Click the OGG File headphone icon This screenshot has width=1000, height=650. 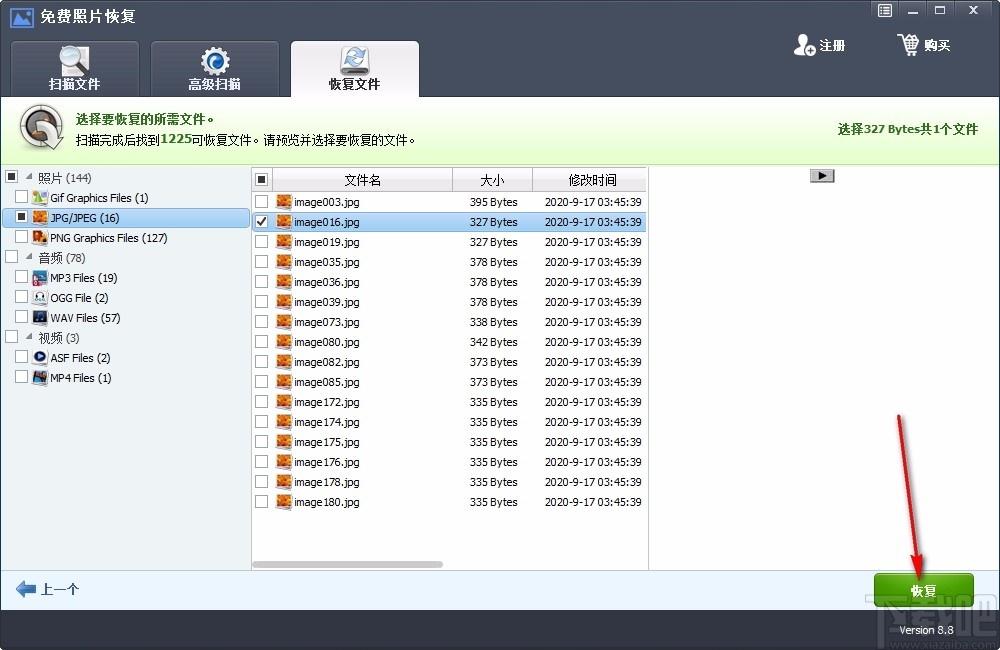tap(40, 297)
